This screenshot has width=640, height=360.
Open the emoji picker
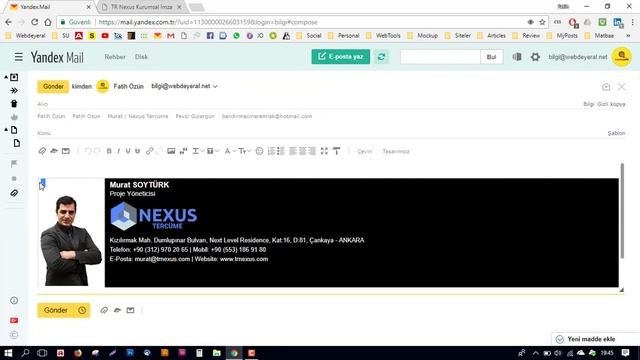[x=259, y=151]
